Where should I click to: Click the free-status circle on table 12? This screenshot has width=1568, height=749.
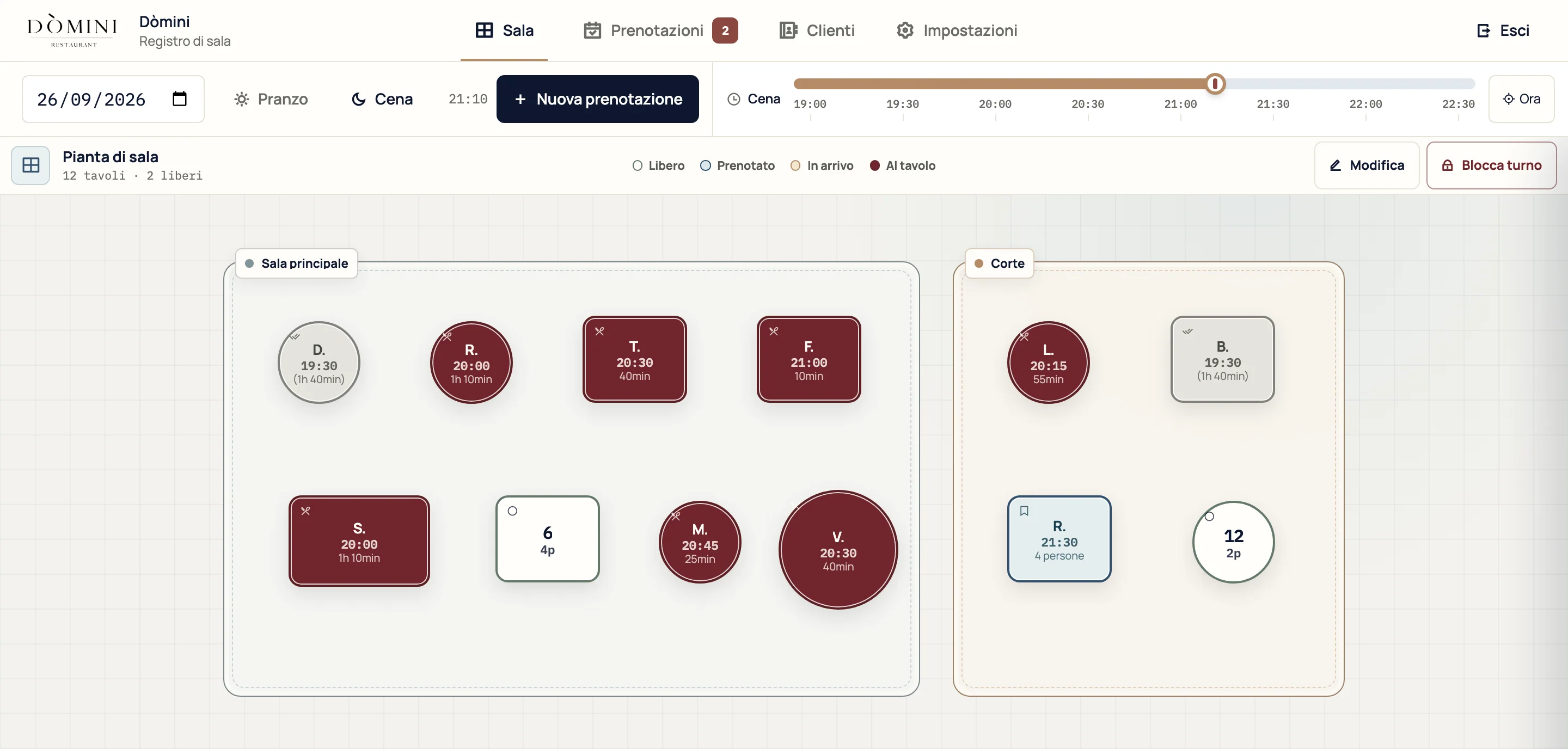click(x=1209, y=516)
